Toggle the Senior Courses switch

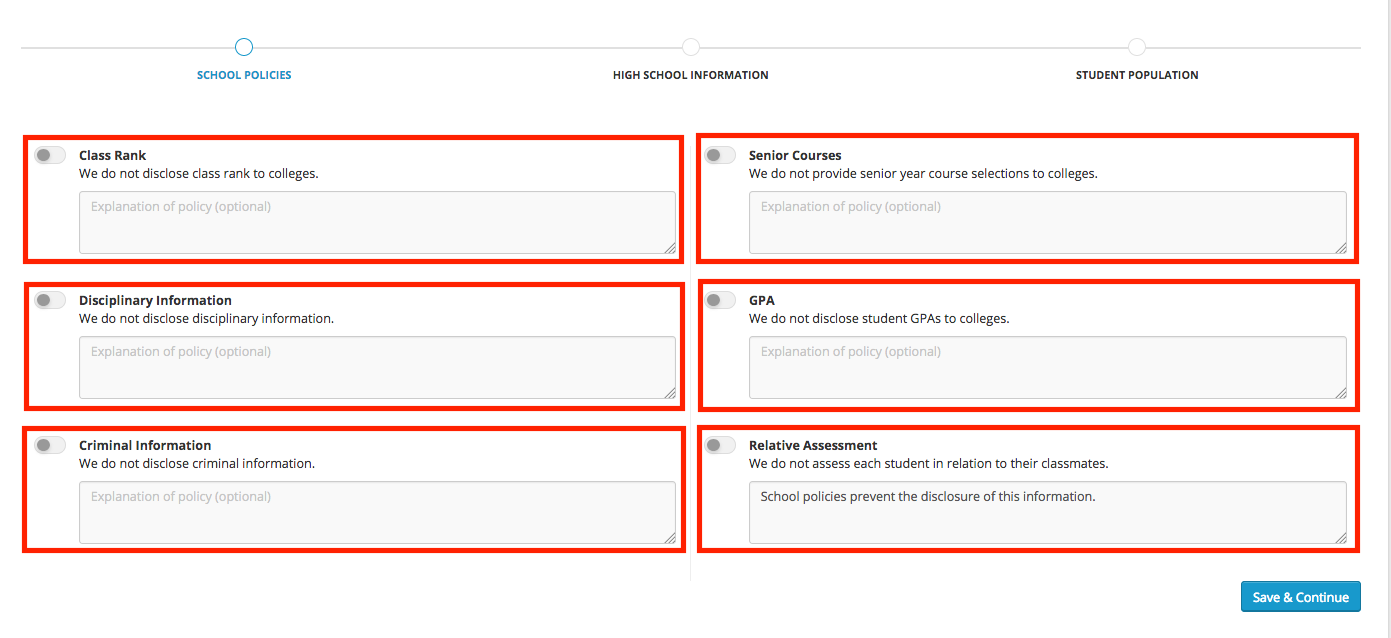(x=720, y=155)
